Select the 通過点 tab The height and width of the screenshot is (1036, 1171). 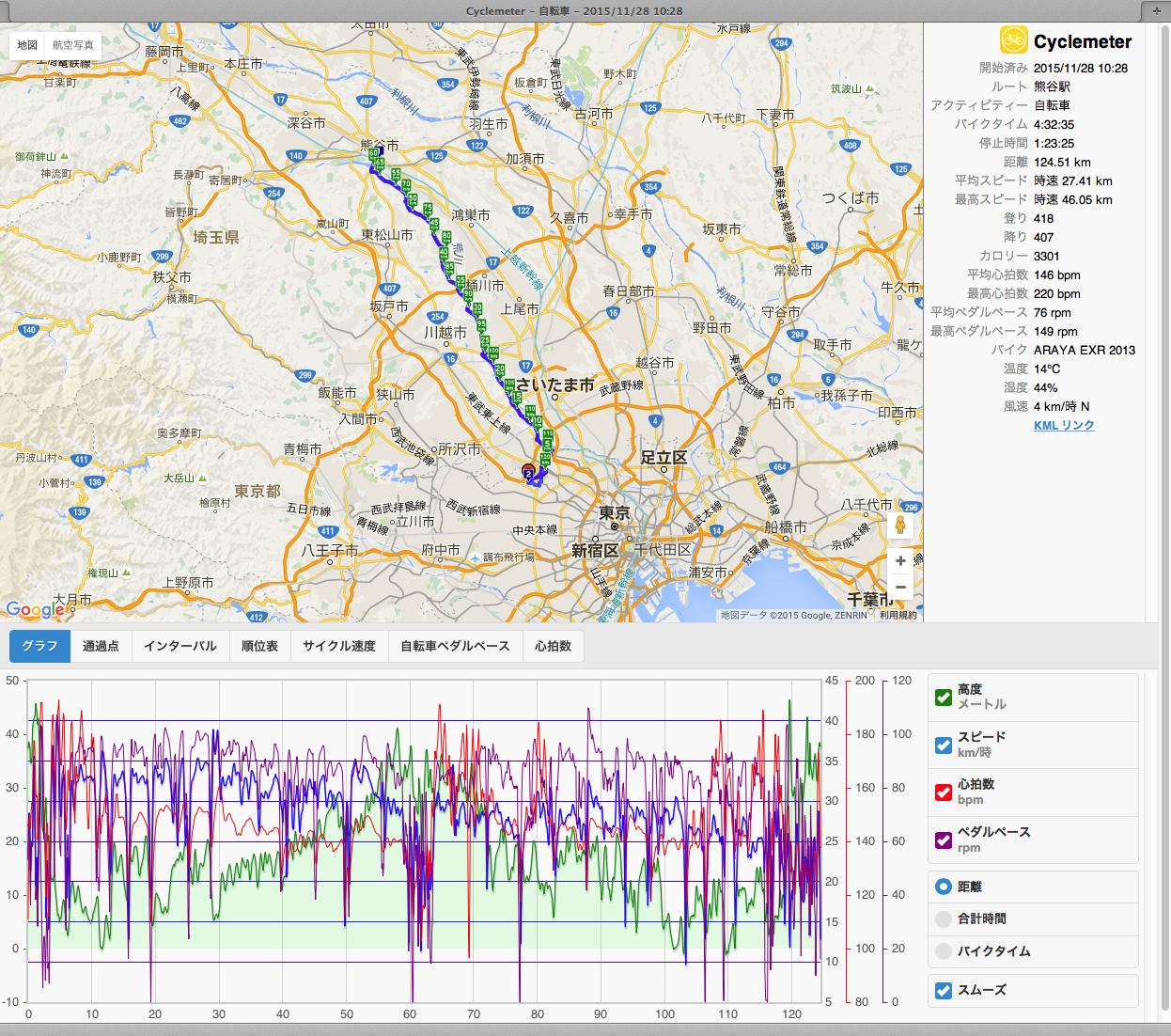(x=101, y=646)
